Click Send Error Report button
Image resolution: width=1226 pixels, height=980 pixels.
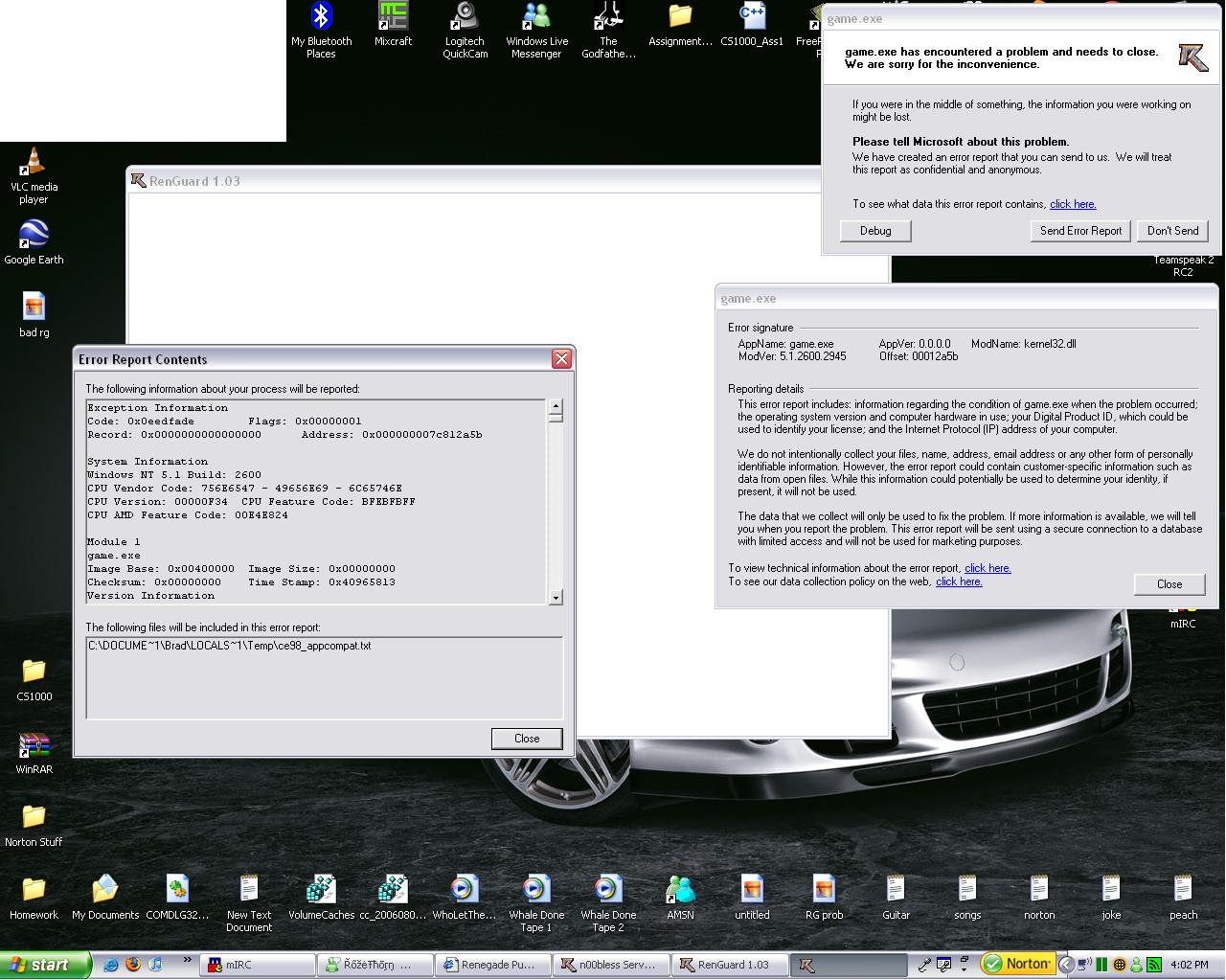pyautogui.click(x=1080, y=231)
